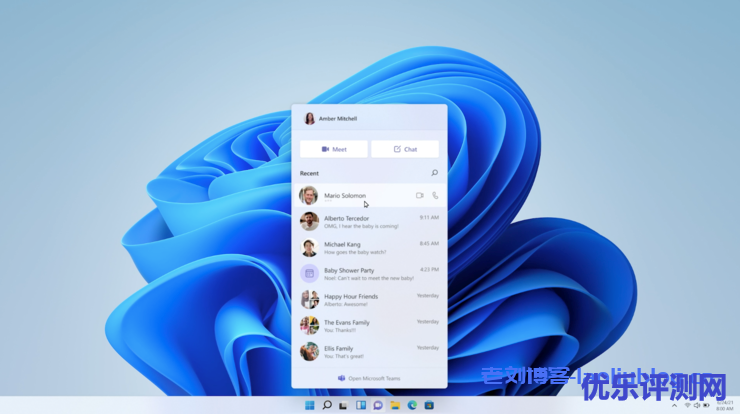This screenshot has height=414, width=740.
Task: Open the Chat icon in the taskbar
Action: [x=377, y=405]
